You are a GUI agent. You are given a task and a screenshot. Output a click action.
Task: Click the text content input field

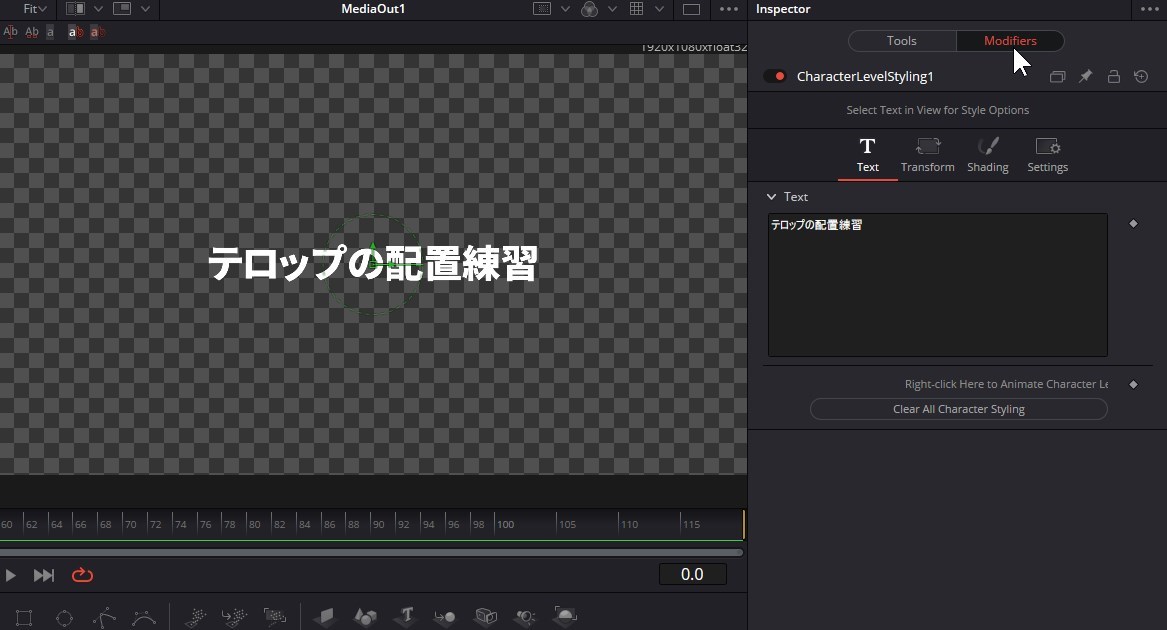[937, 285]
